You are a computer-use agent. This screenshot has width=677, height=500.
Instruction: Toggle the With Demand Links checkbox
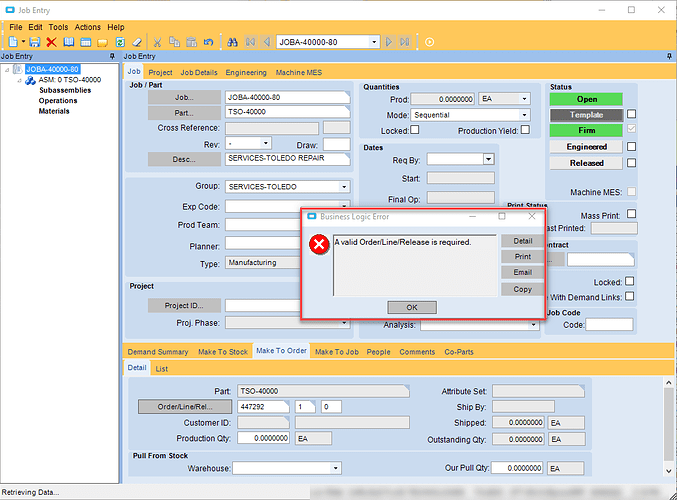pos(630,296)
